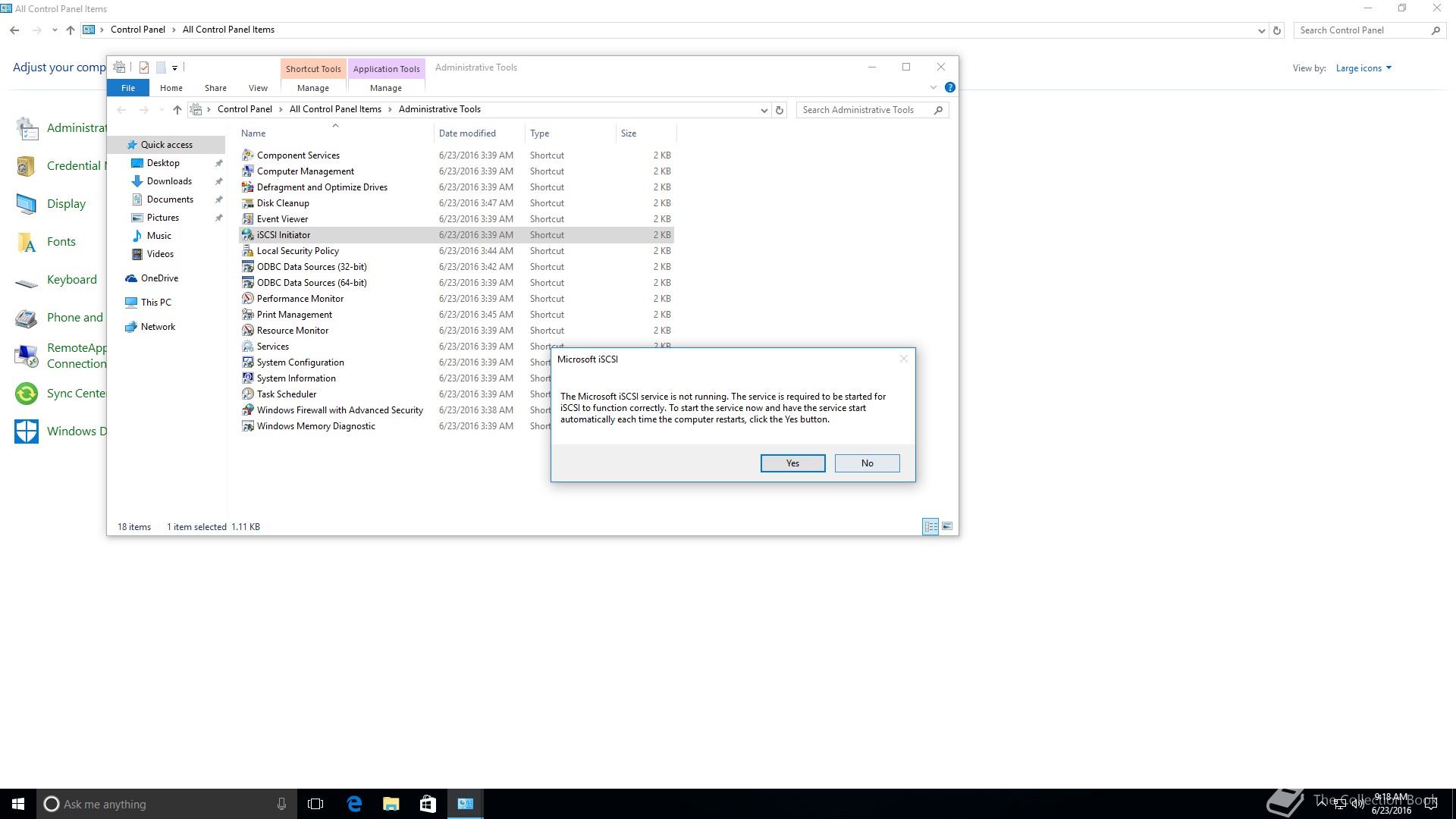Viewport: 1456px width, 819px height.
Task: Select Windows Firewall with Advanced Security icon
Action: coord(248,410)
